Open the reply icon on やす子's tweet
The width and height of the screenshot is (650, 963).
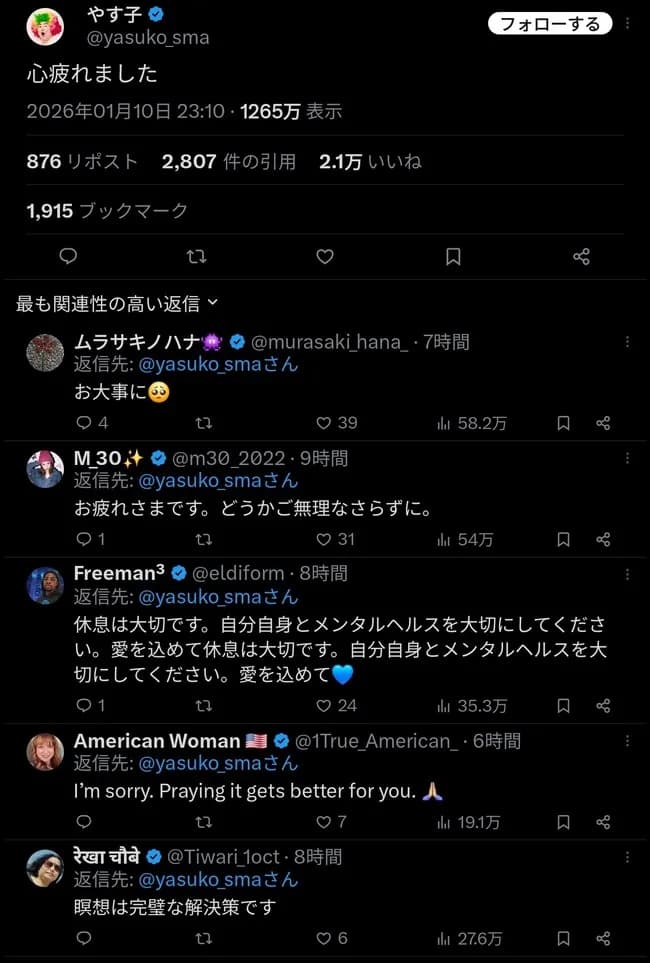[67, 257]
